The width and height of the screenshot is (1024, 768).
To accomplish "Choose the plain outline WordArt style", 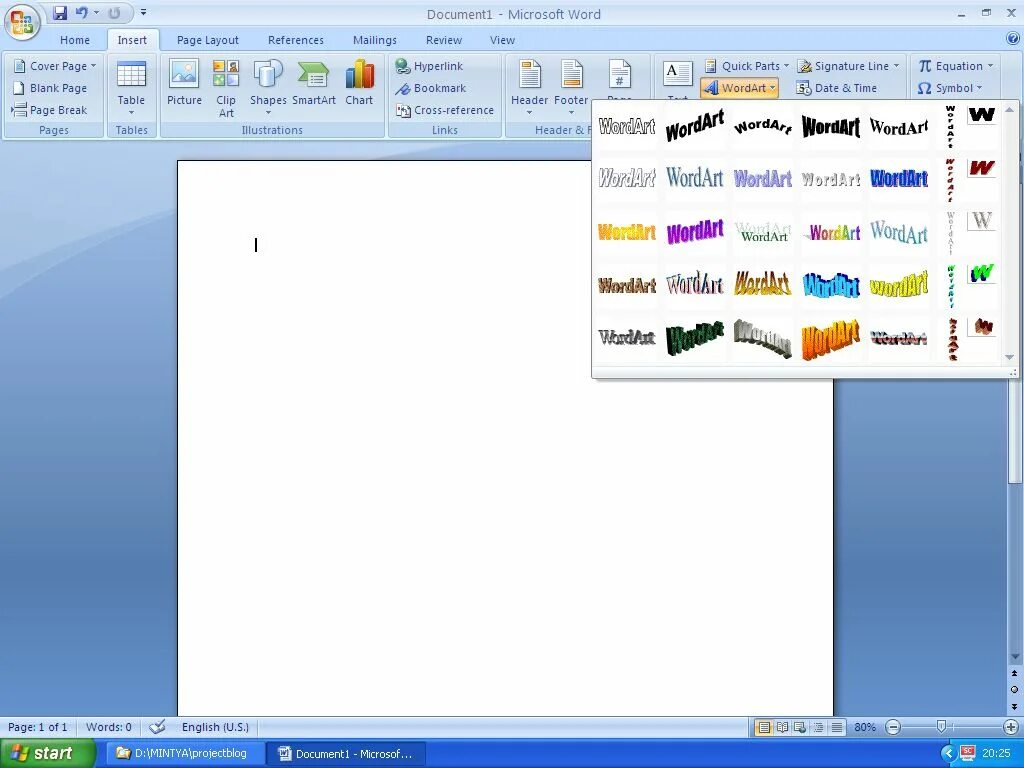I will click(627, 126).
